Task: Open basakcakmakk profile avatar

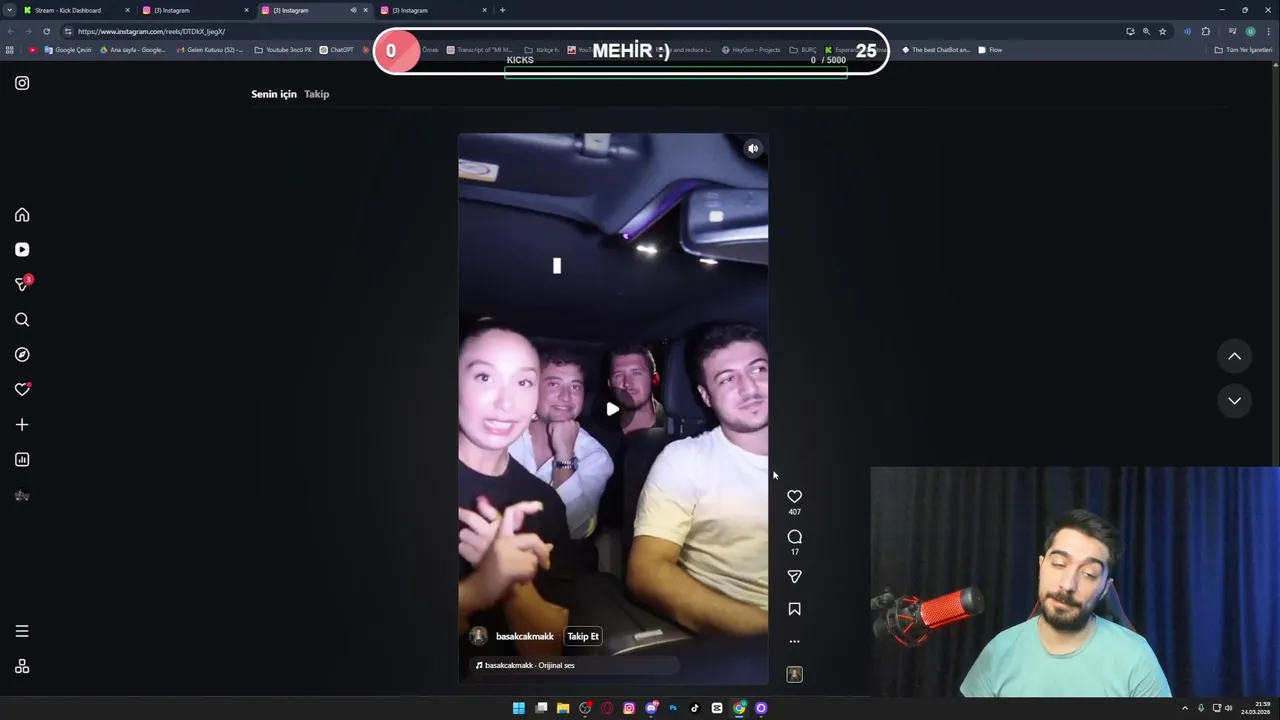Action: 479,637
